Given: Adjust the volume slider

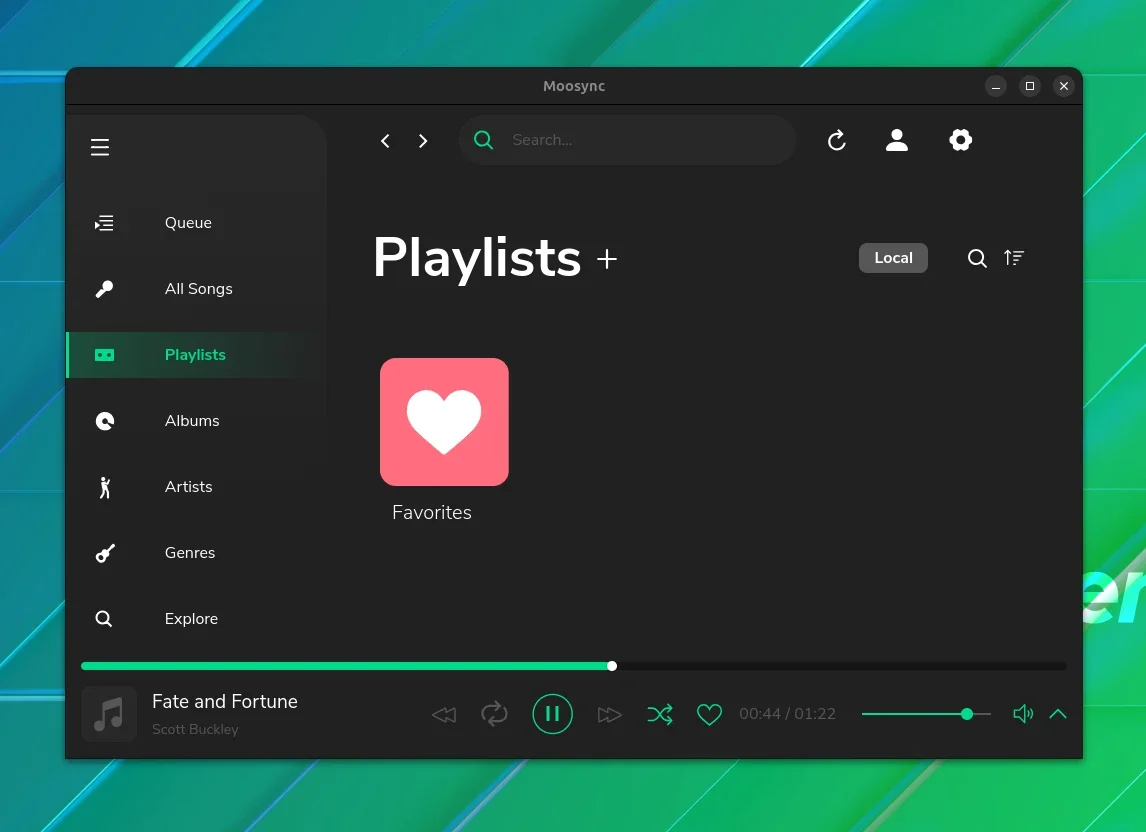Looking at the screenshot, I should tap(926, 714).
